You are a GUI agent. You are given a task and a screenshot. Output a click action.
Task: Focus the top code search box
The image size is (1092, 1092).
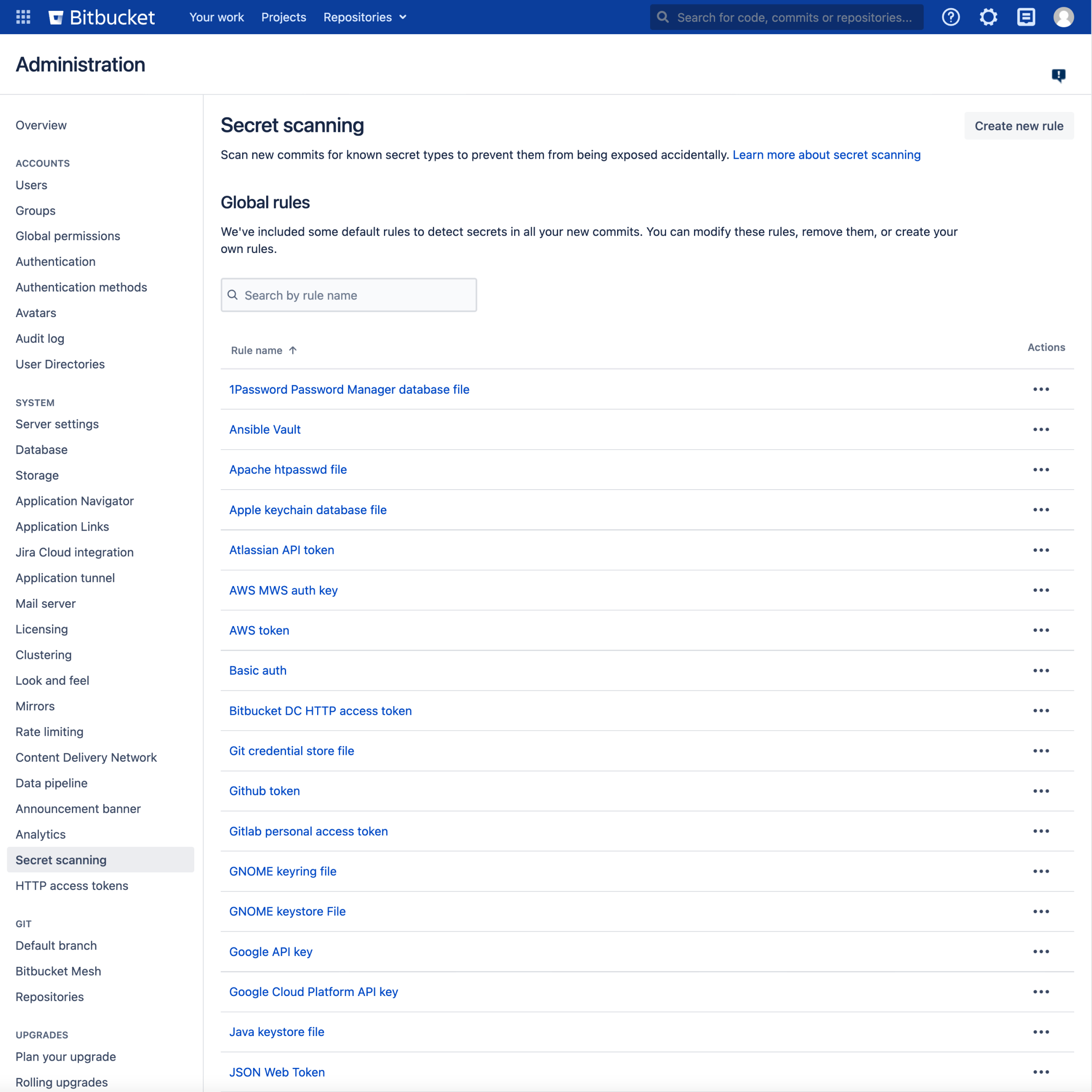786,17
